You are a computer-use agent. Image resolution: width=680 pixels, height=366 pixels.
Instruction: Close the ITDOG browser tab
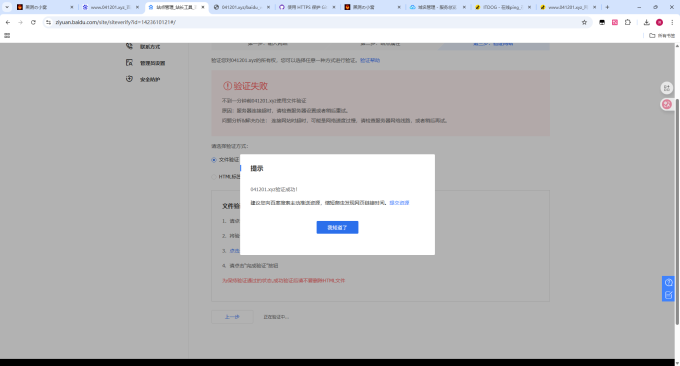(x=530, y=7)
